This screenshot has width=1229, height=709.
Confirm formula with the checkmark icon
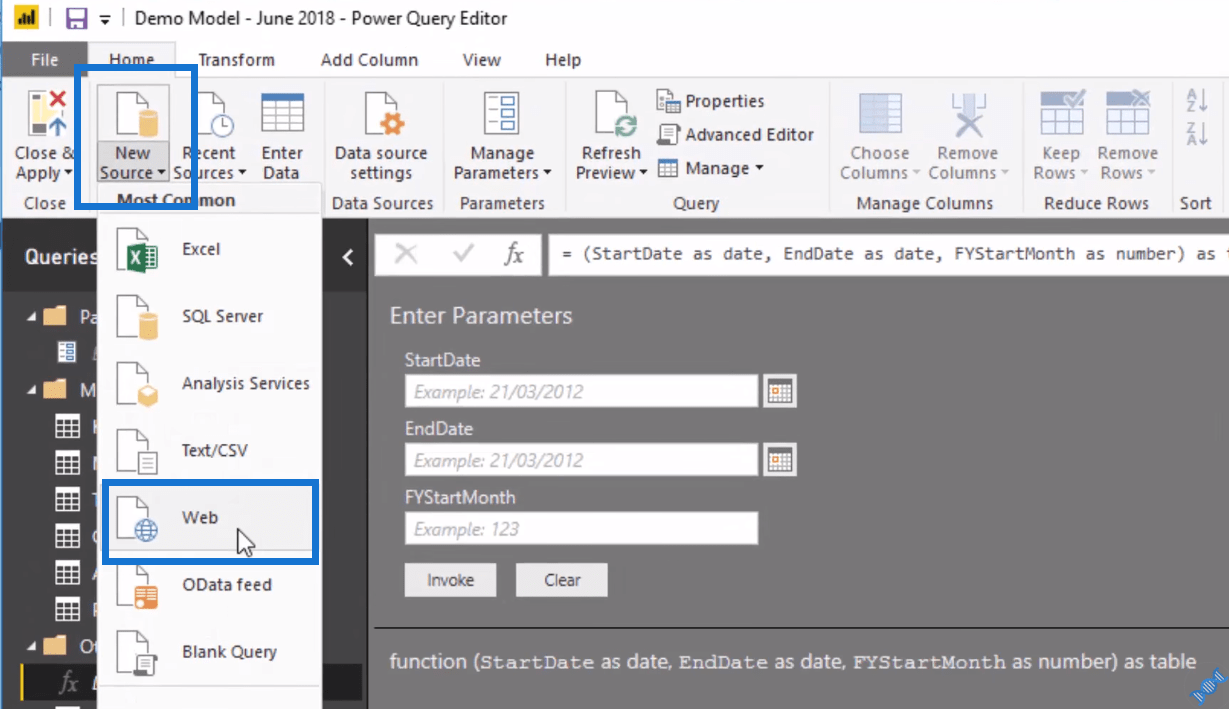463,254
